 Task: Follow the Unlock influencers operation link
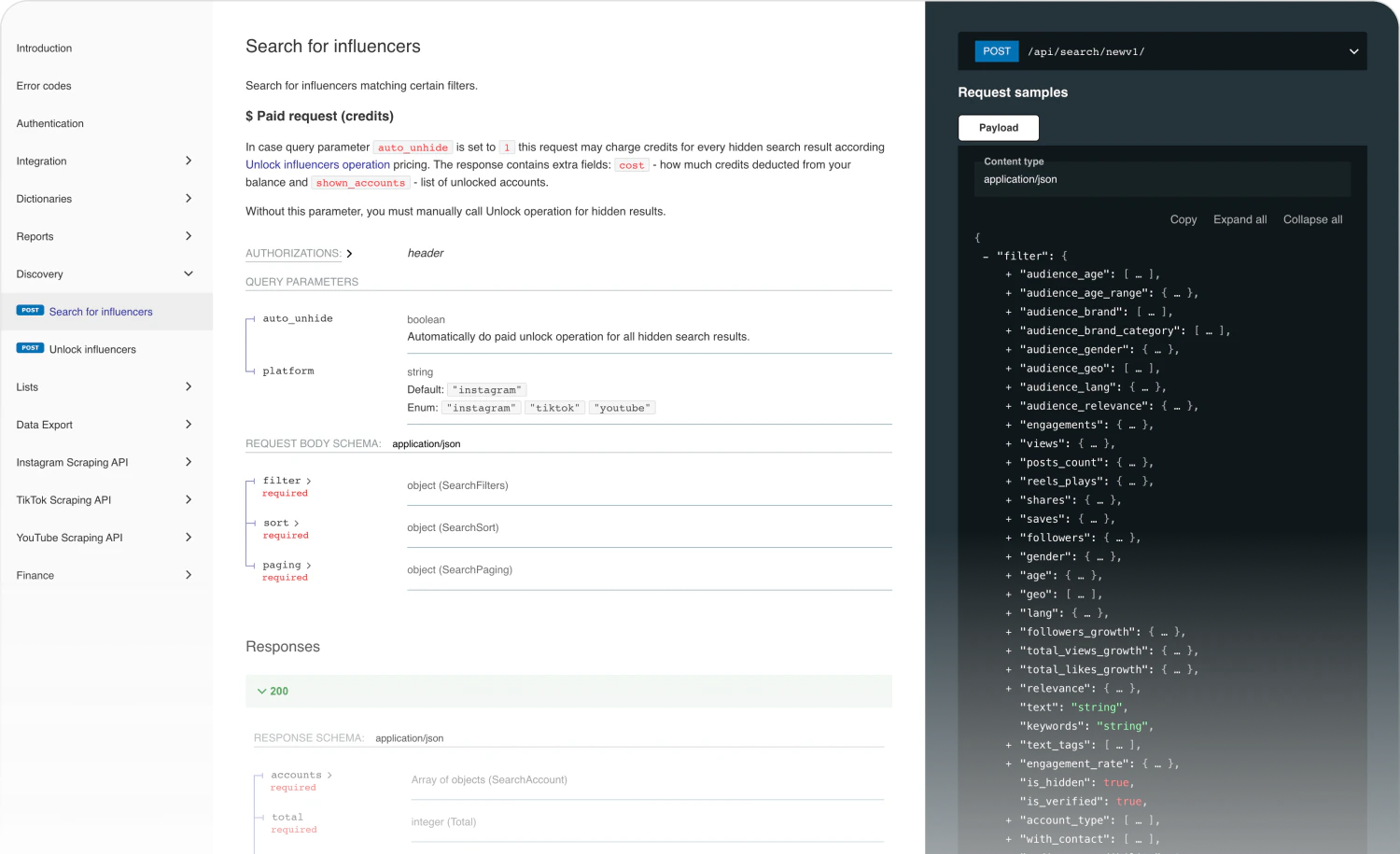pos(317,164)
